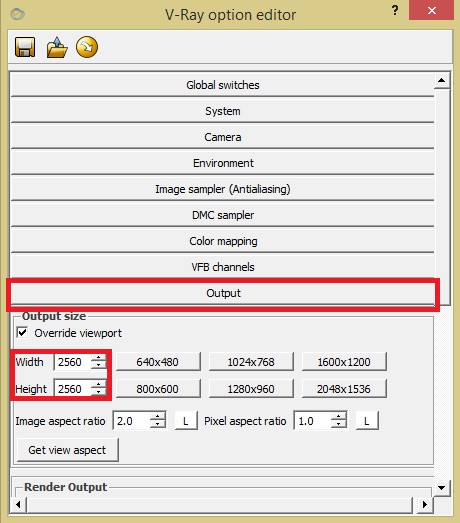
Task: Click the vertical scrollbar up arrow
Action: point(442,80)
